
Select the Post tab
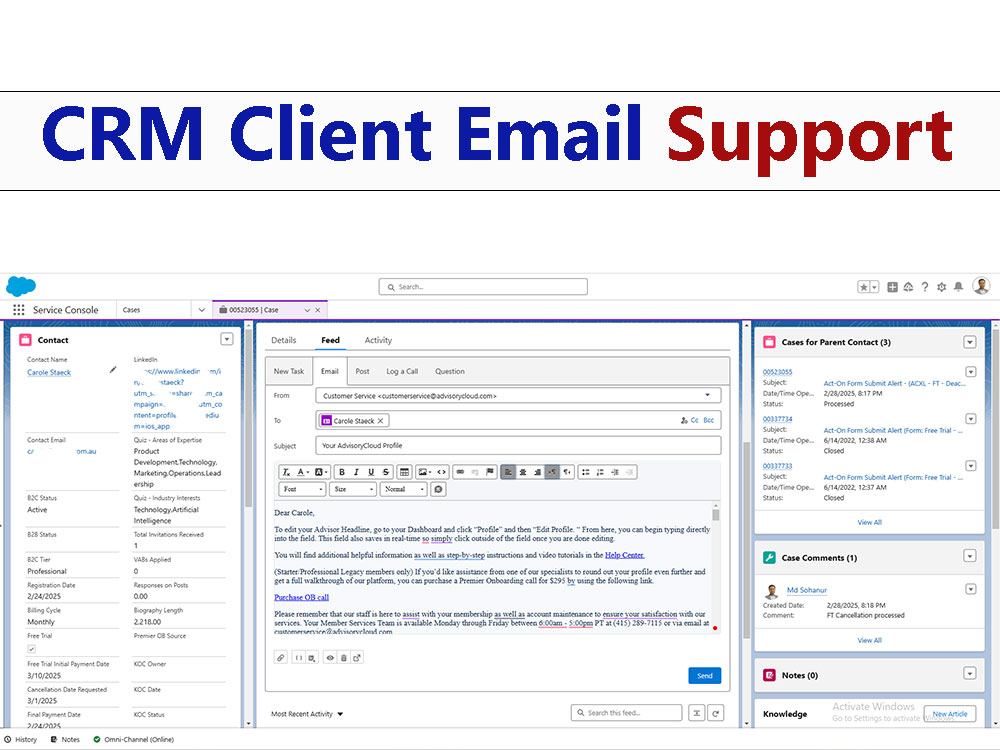pyautogui.click(x=362, y=371)
